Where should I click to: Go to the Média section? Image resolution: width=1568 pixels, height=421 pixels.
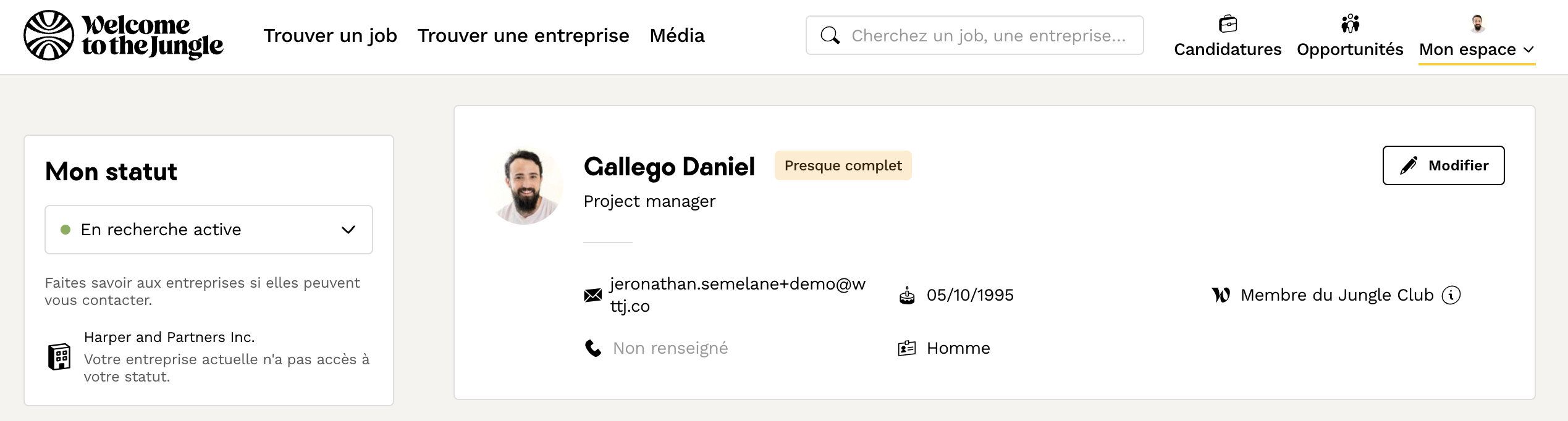677,35
